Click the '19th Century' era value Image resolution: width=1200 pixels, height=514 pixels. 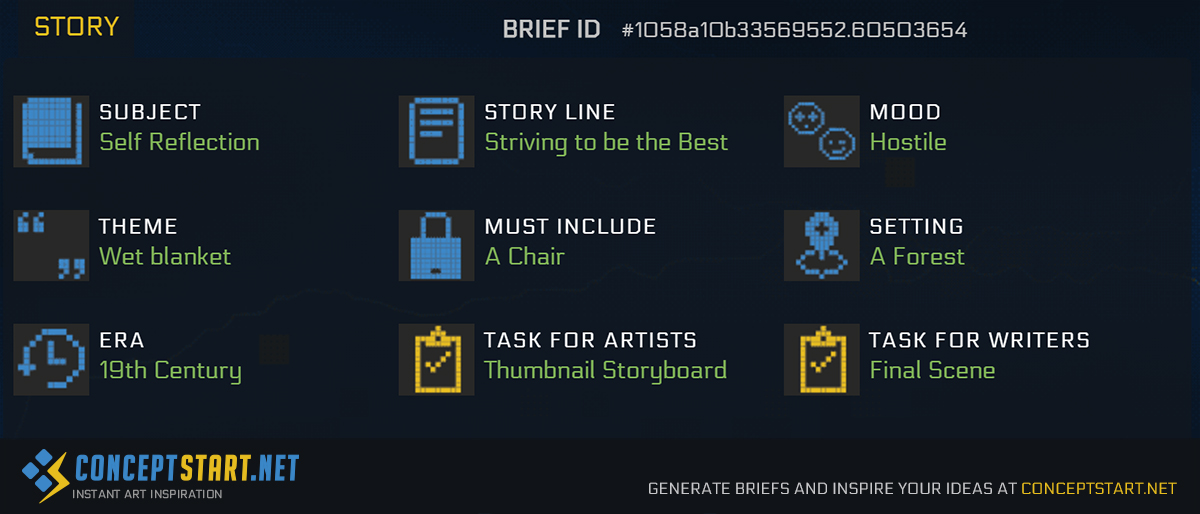(171, 371)
